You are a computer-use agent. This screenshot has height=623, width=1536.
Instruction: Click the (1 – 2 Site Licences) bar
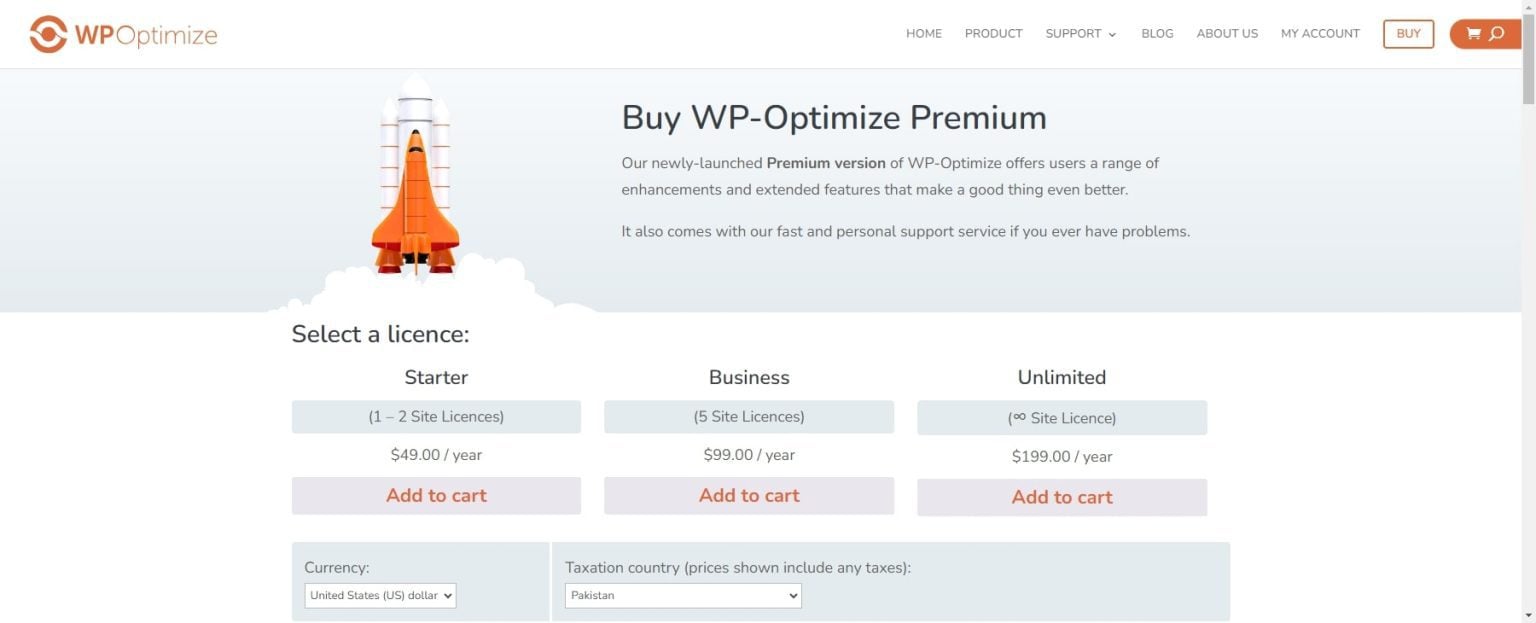(436, 416)
